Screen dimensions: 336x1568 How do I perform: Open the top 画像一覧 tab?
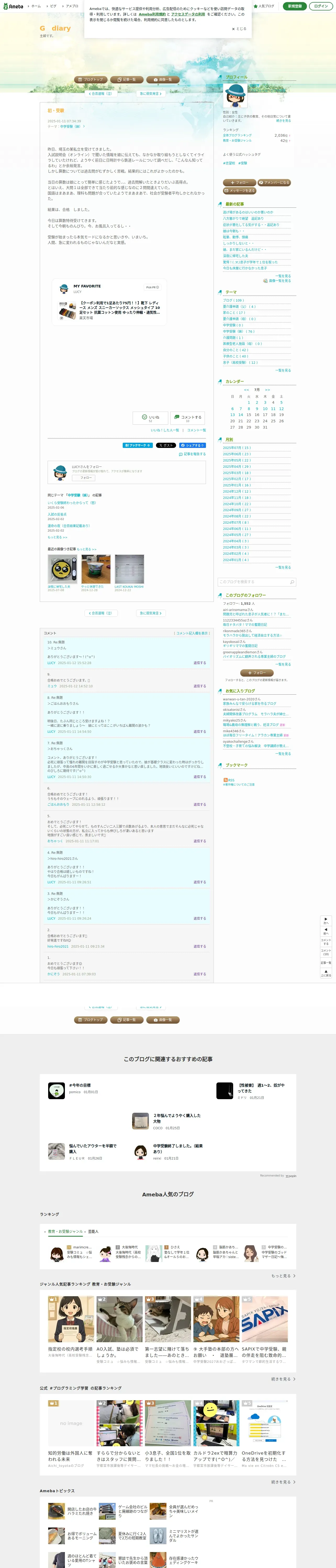(x=163, y=80)
